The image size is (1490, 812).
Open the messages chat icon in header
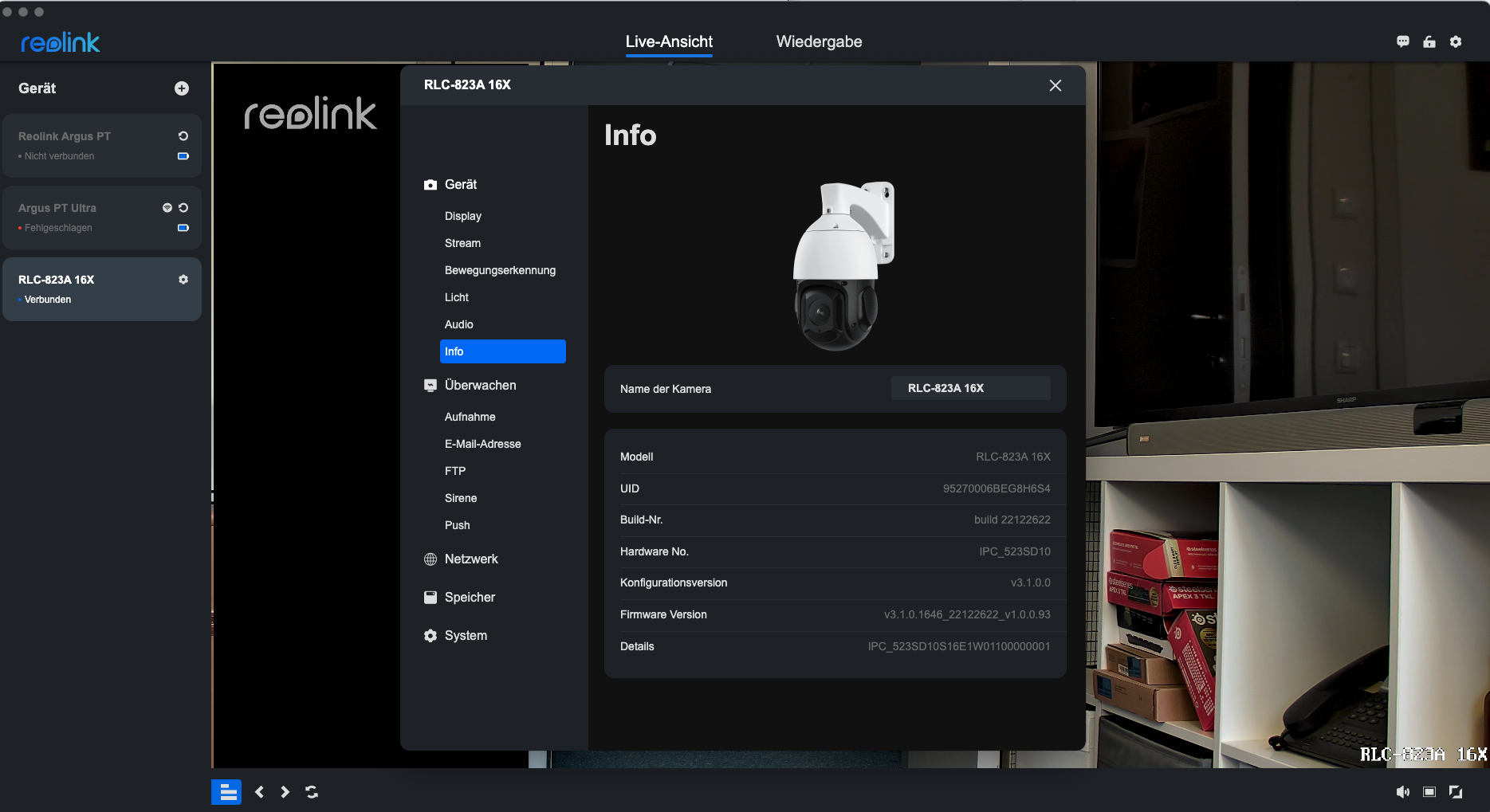click(1403, 42)
